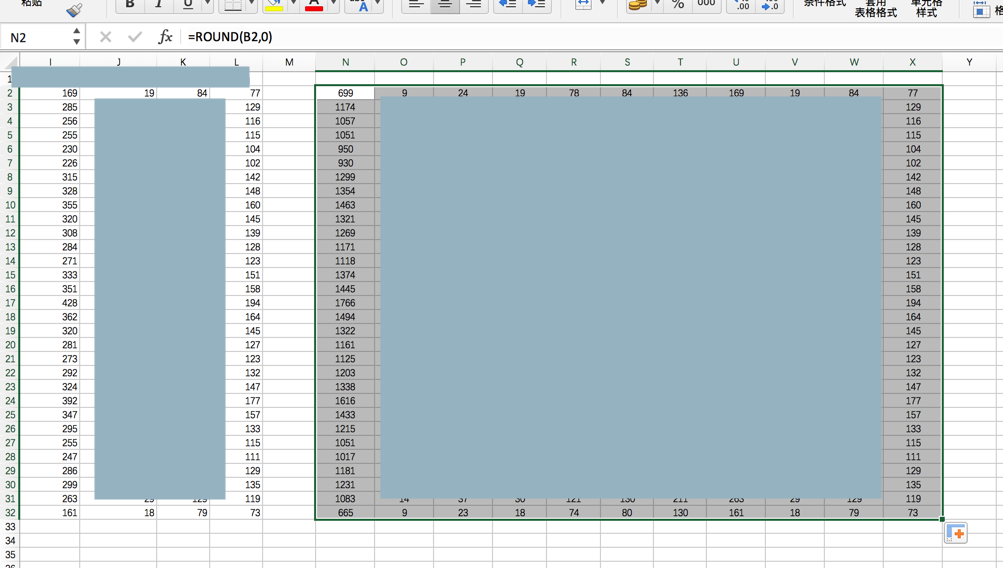1003x568 pixels.
Task: Select cell K32 containing 79
Action: (x=183, y=512)
